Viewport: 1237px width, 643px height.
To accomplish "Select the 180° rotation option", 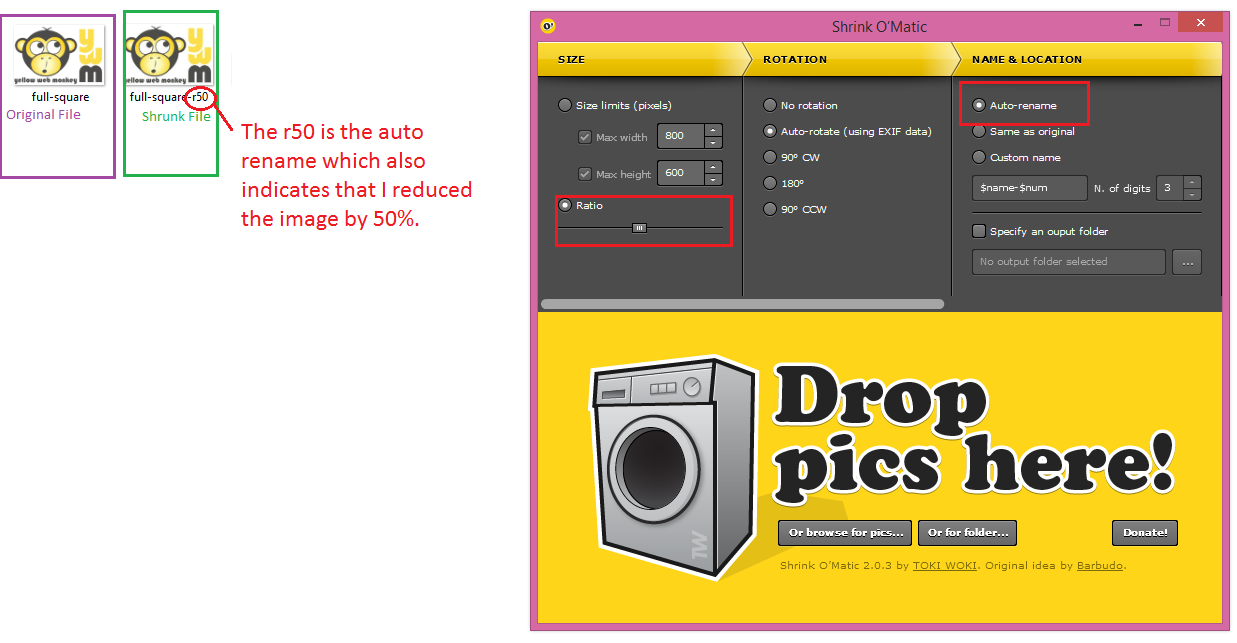I will pos(770,183).
